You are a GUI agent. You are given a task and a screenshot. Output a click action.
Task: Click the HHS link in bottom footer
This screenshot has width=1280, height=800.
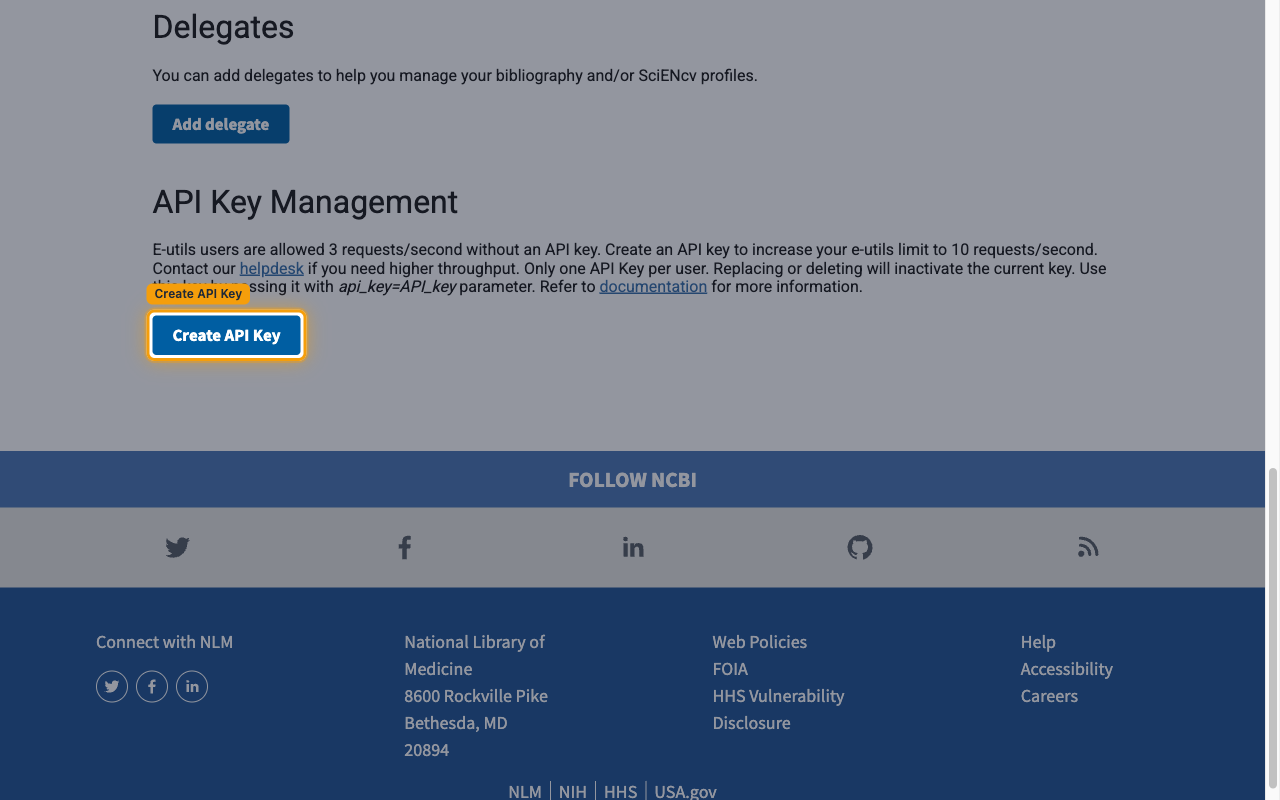coord(621,791)
